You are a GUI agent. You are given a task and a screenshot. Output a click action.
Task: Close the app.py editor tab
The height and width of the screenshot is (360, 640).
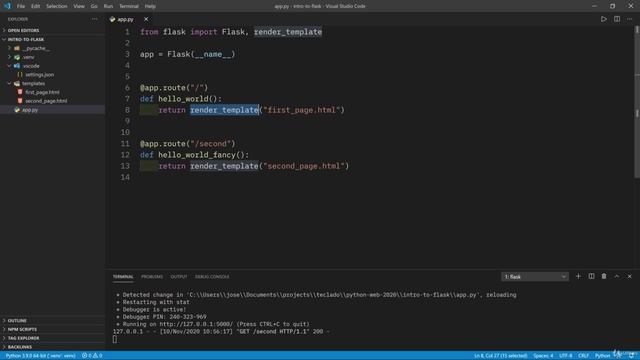146,19
